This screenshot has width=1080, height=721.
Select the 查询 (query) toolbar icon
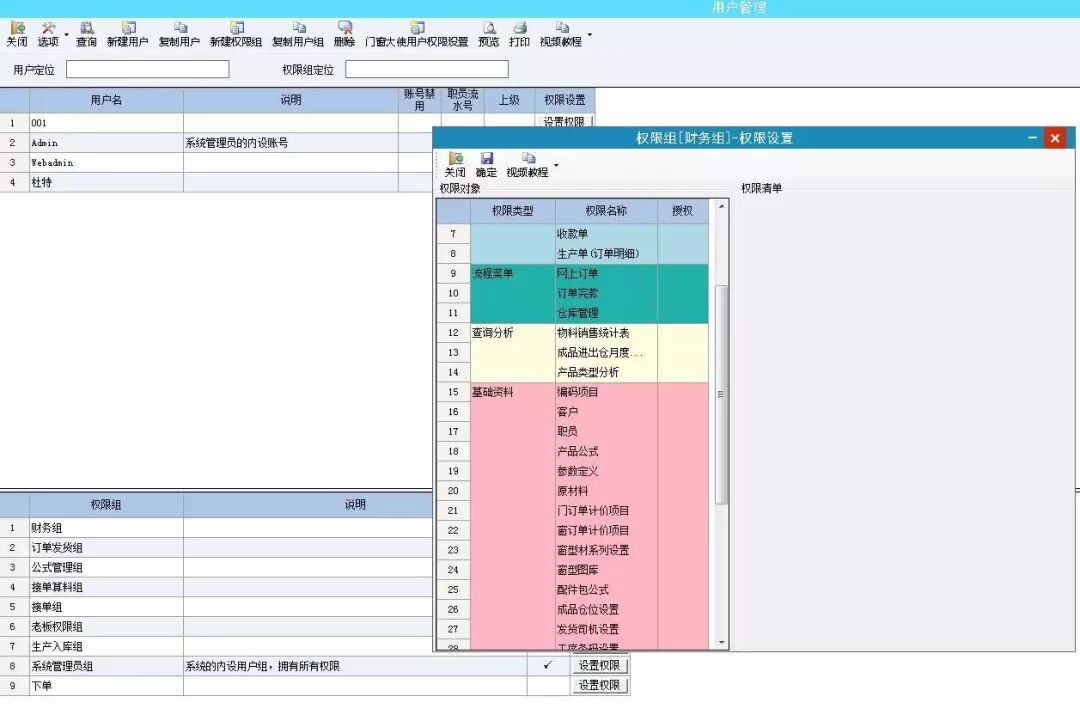click(85, 35)
